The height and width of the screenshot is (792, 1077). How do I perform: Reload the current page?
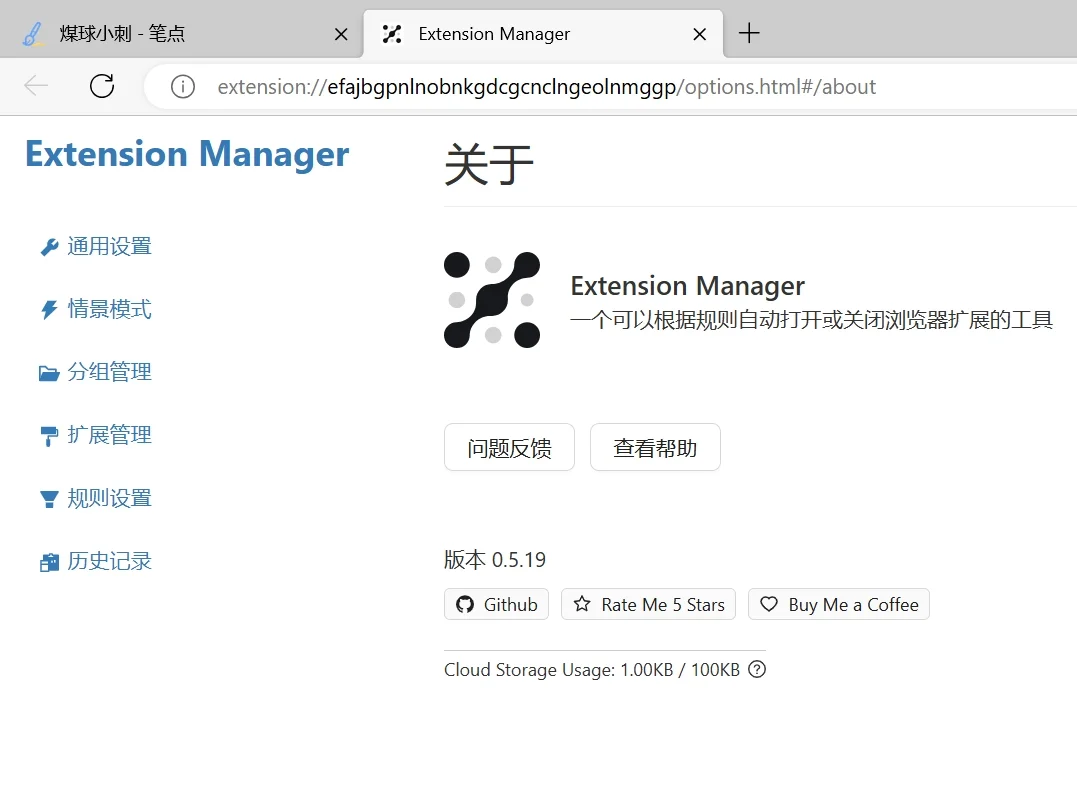(102, 87)
